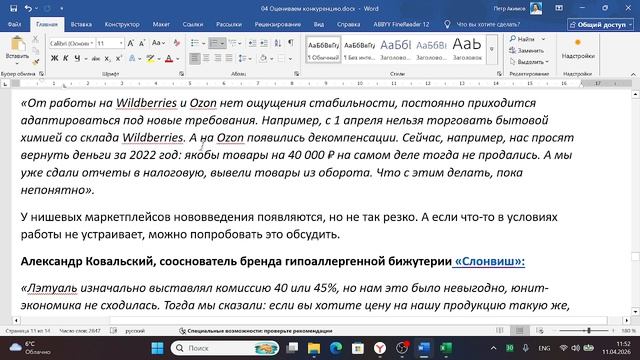This screenshot has height=360, width=640.
Task: Open Microsoft Edge from the taskbar
Action: click(x=336, y=348)
